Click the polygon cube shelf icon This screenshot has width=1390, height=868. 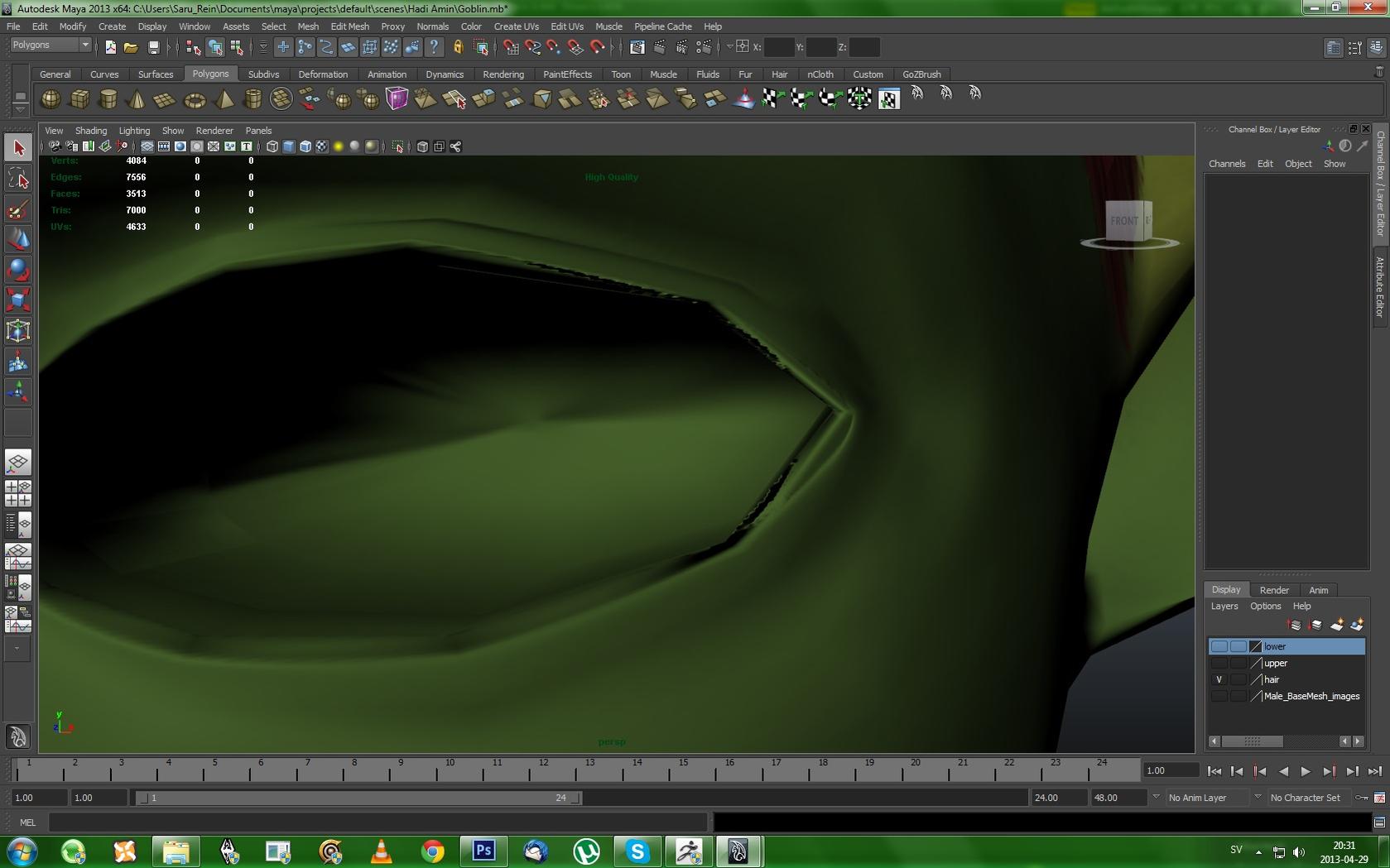click(79, 99)
